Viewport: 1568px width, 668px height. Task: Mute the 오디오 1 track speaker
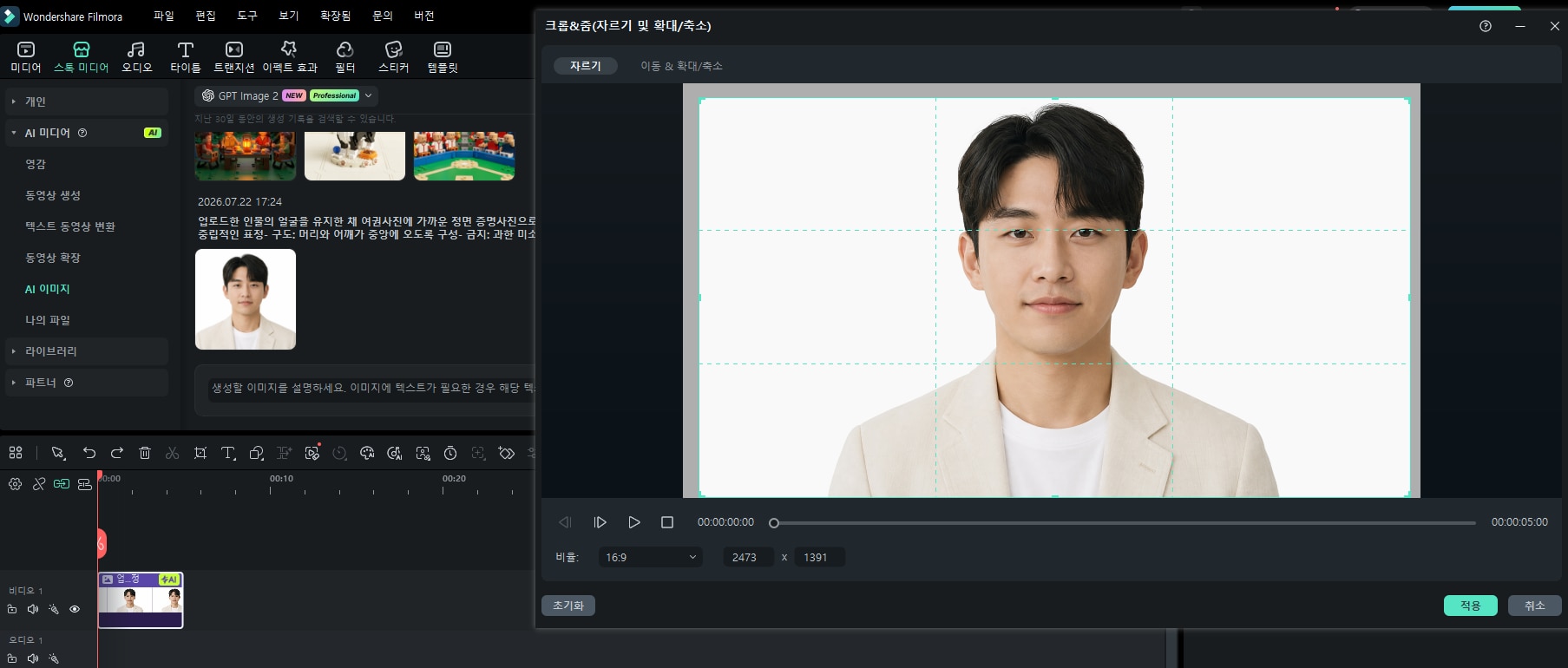tap(33, 658)
